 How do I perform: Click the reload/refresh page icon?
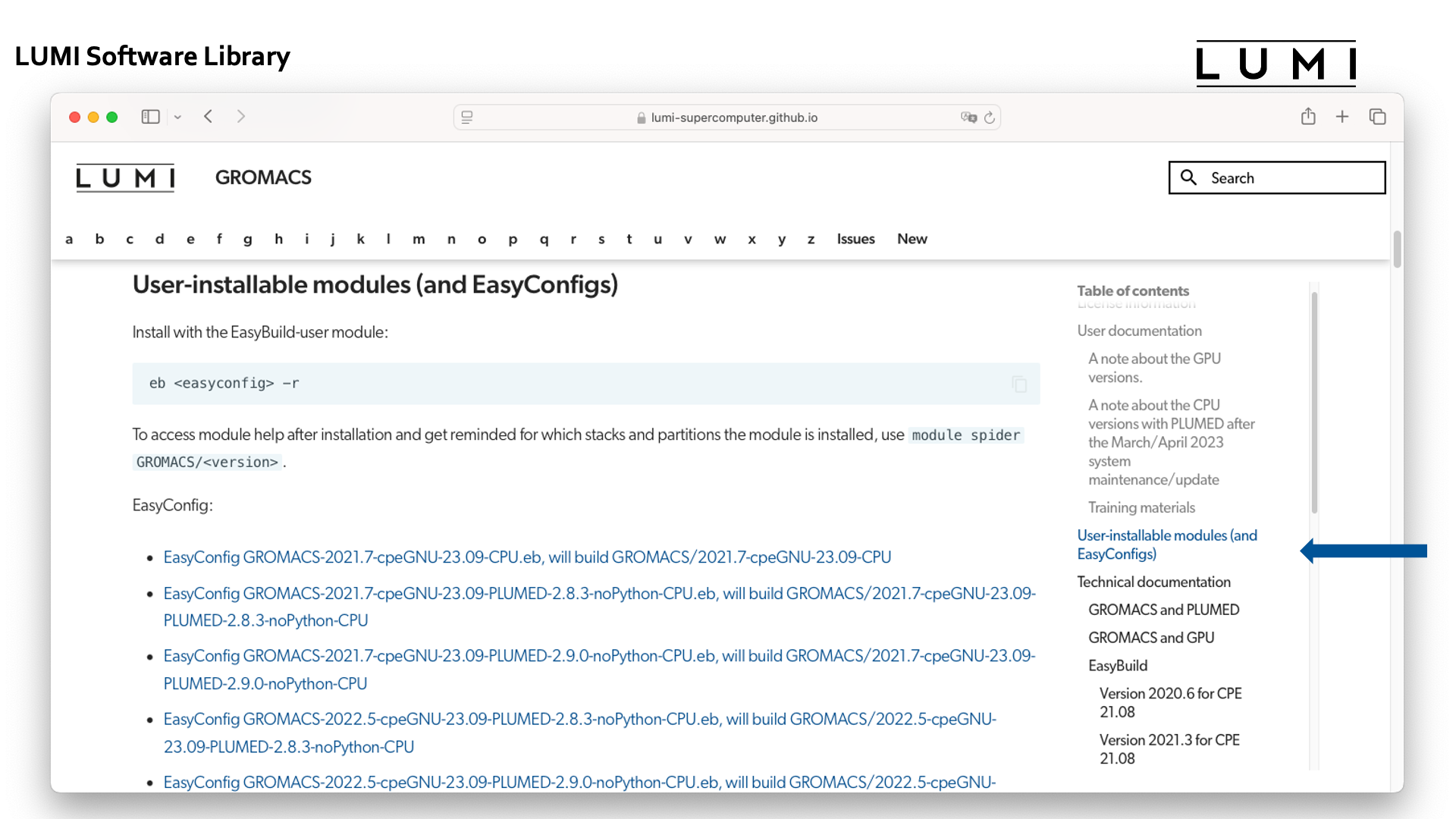[989, 117]
